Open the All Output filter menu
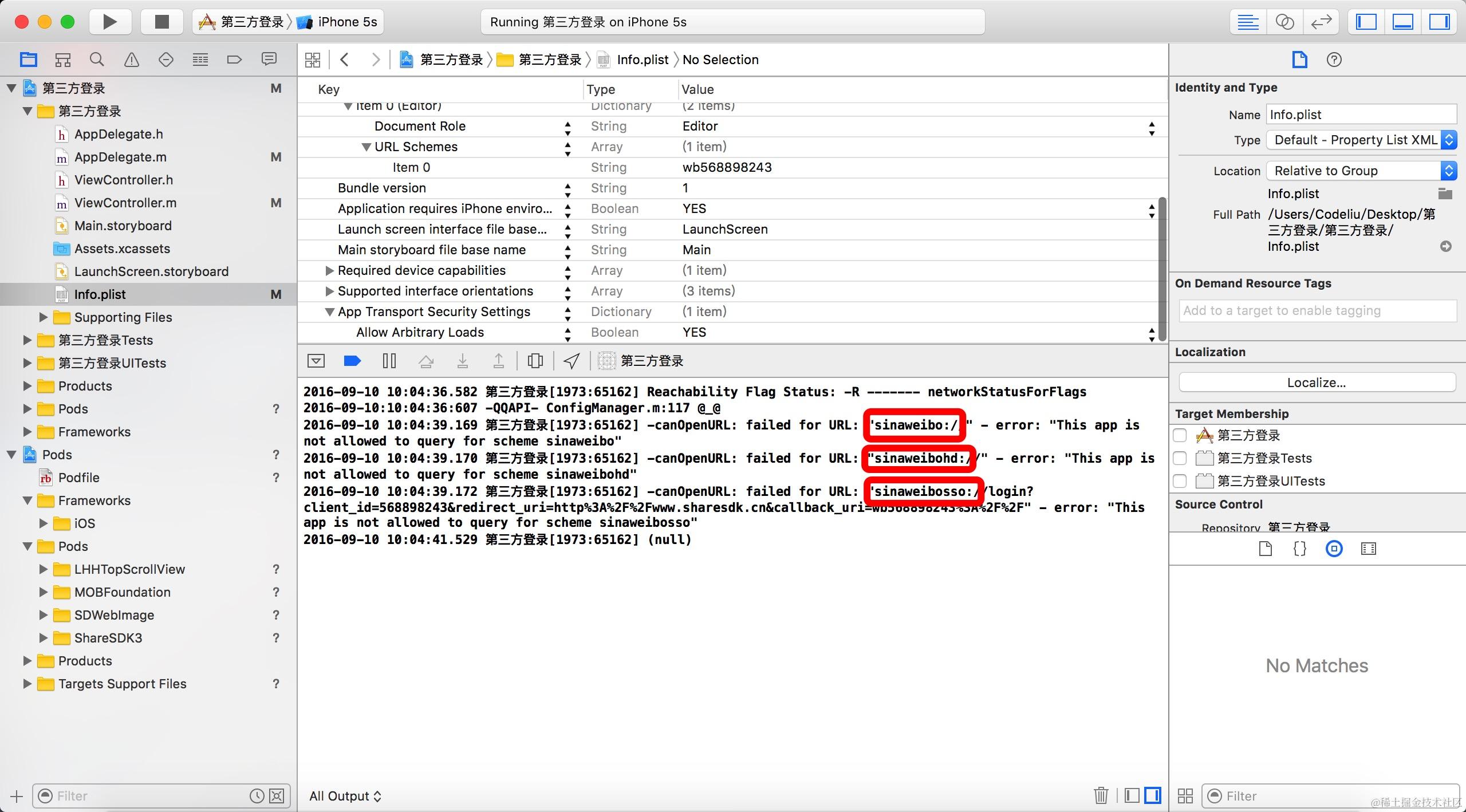Image resolution: width=1466 pixels, height=812 pixels. tap(345, 796)
